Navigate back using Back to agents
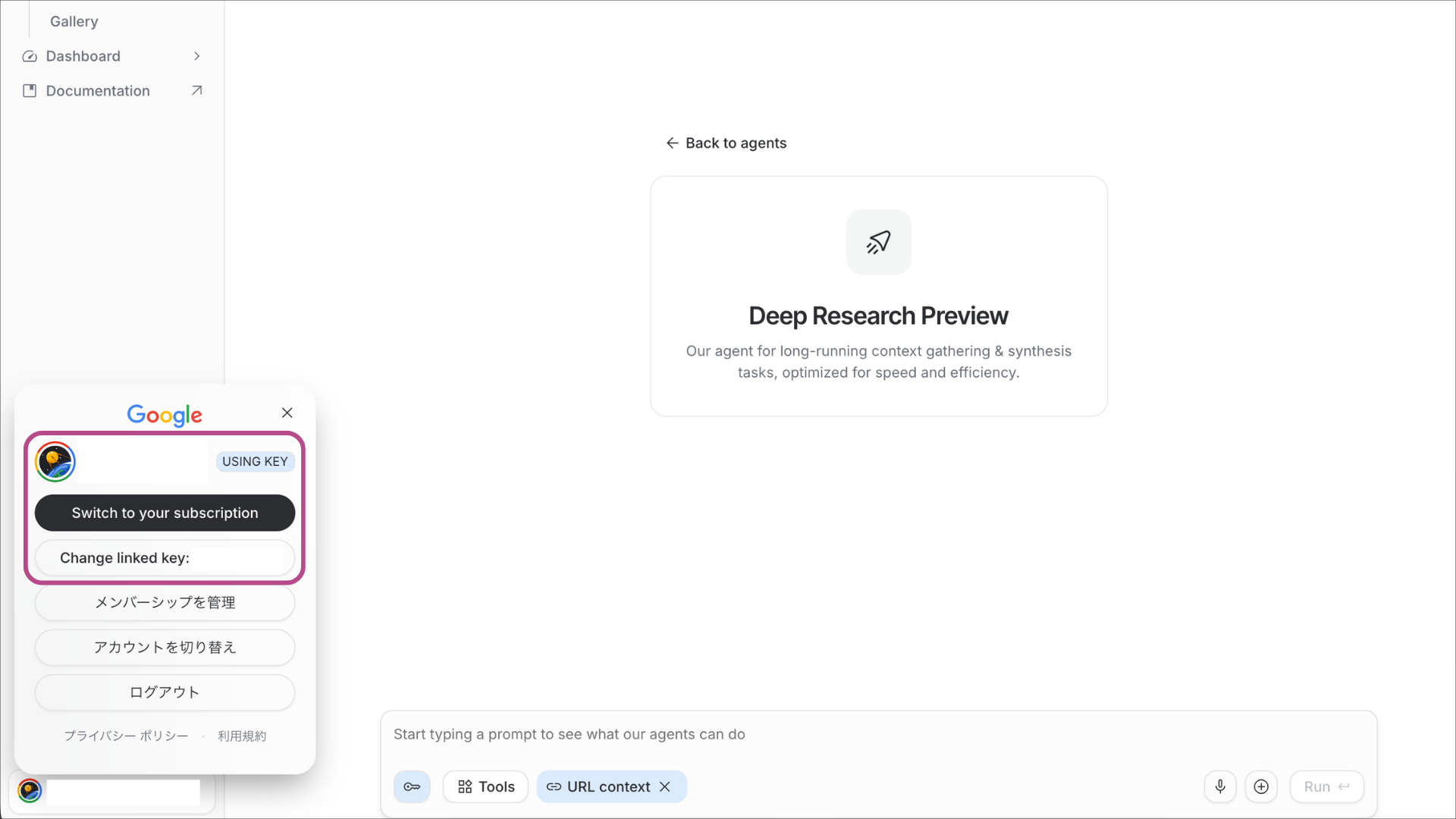Viewport: 1456px width, 819px height. point(725,143)
